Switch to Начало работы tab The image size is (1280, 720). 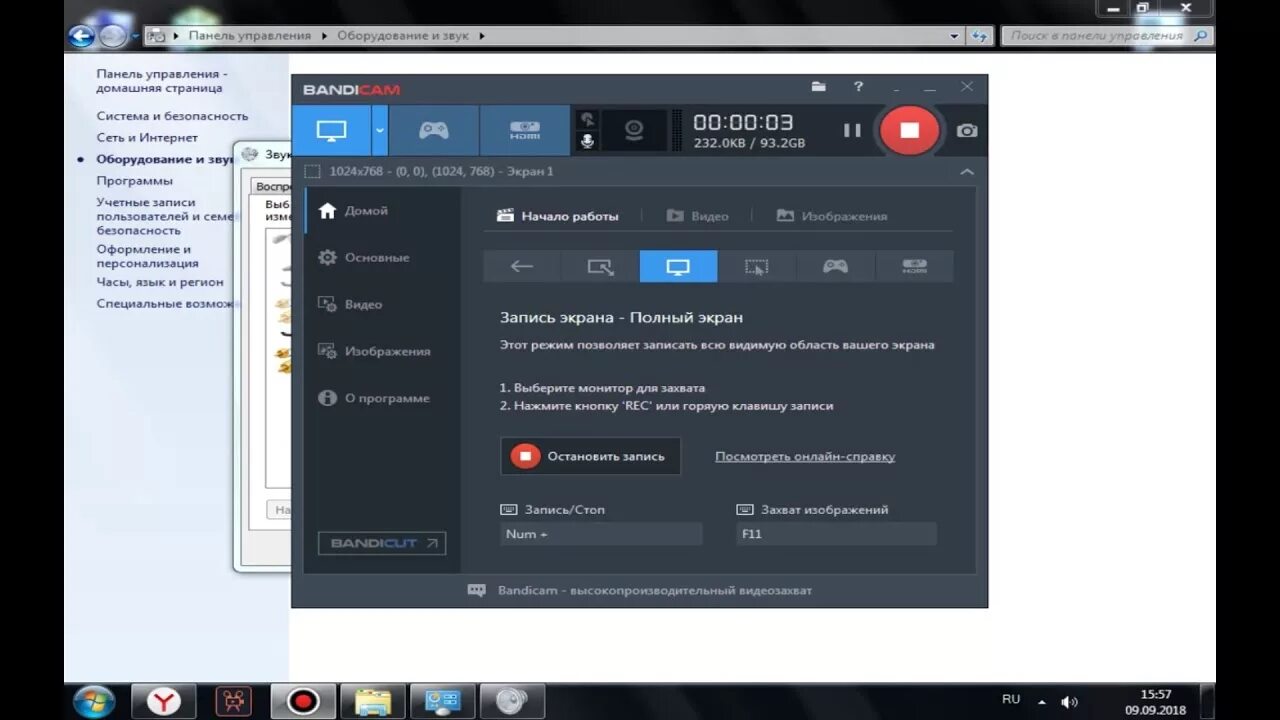[x=558, y=216]
